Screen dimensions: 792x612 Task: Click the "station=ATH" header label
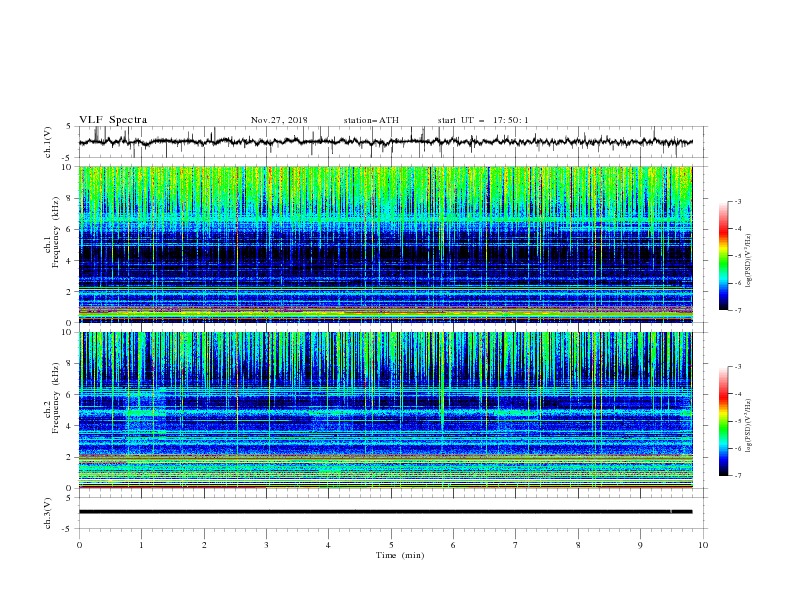(371, 120)
